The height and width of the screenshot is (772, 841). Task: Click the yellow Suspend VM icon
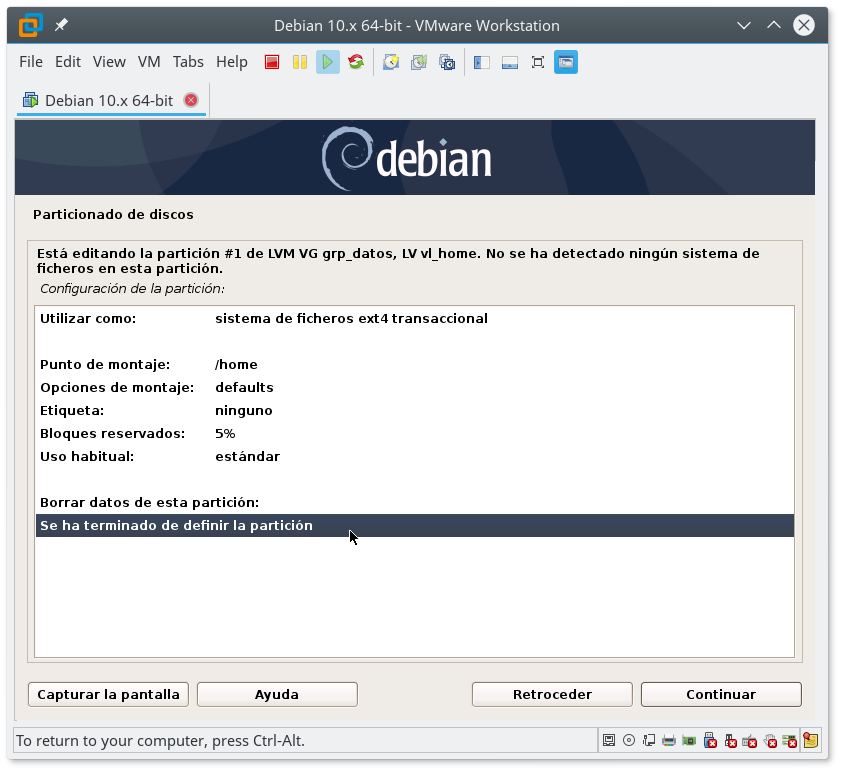click(x=300, y=62)
